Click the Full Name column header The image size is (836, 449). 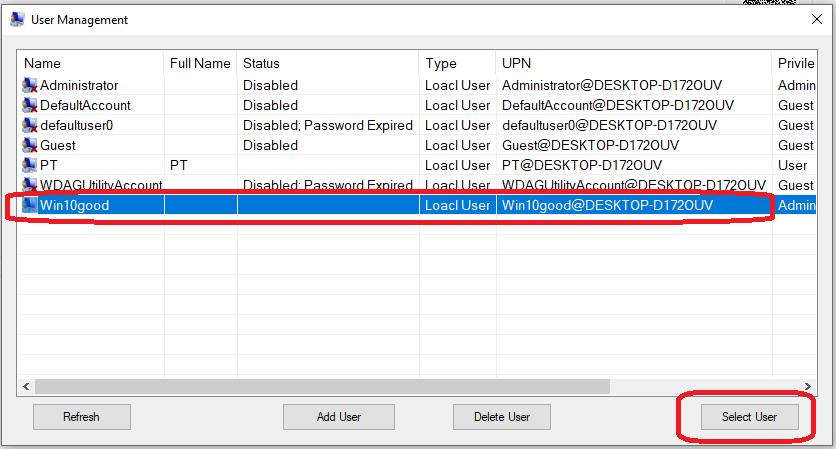pos(200,64)
